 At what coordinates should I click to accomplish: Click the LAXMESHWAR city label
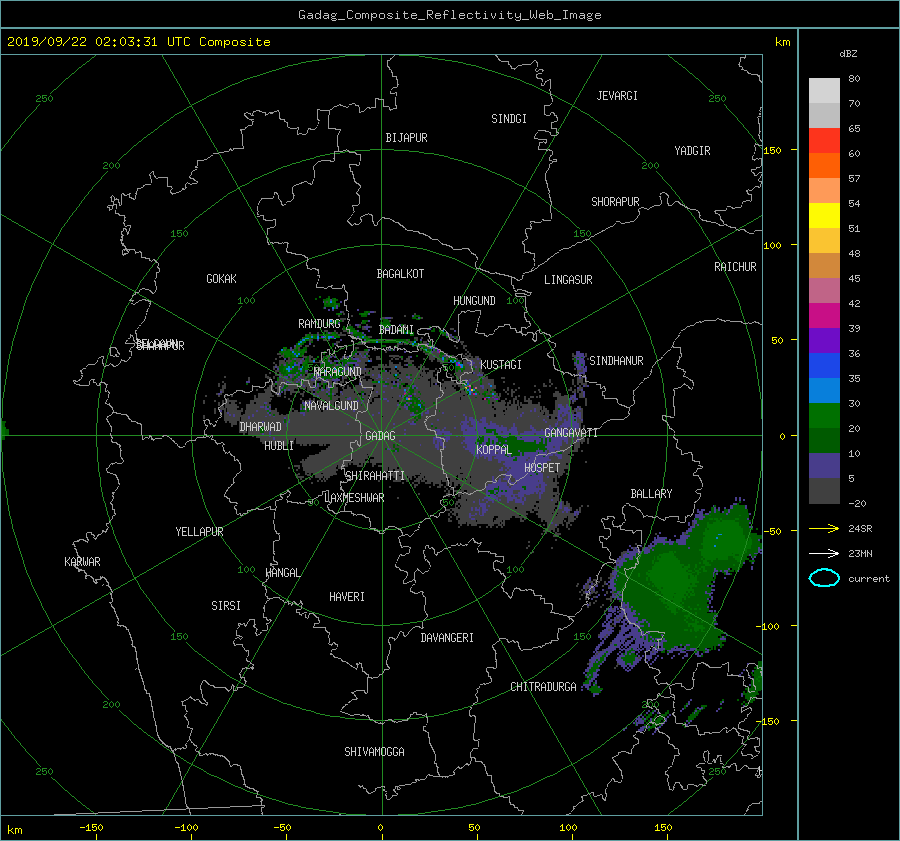tap(354, 498)
